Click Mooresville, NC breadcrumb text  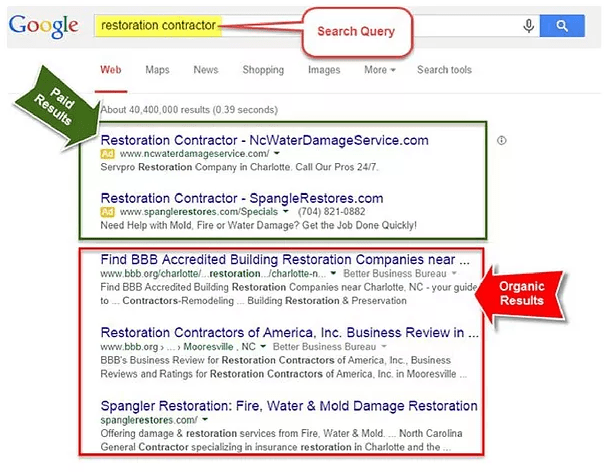click(219, 346)
